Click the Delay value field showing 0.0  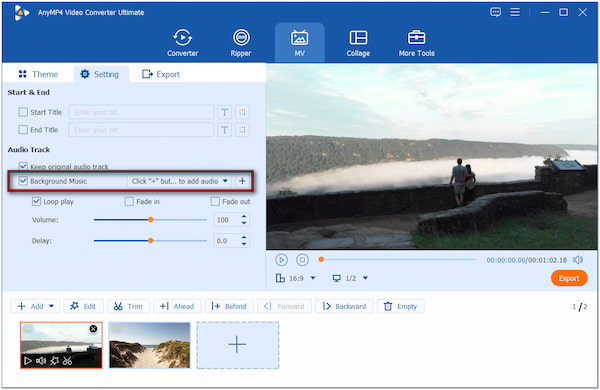pyautogui.click(x=226, y=241)
